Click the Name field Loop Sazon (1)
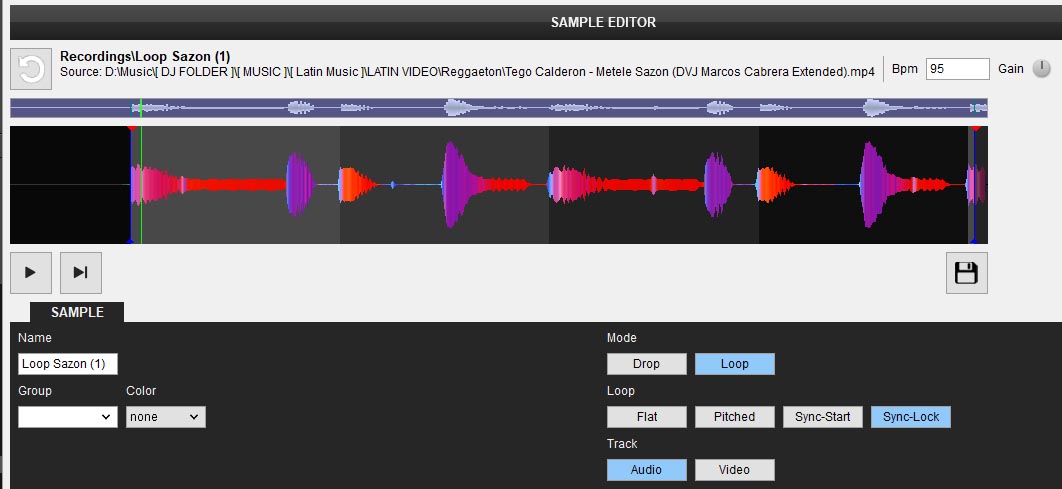 point(68,364)
